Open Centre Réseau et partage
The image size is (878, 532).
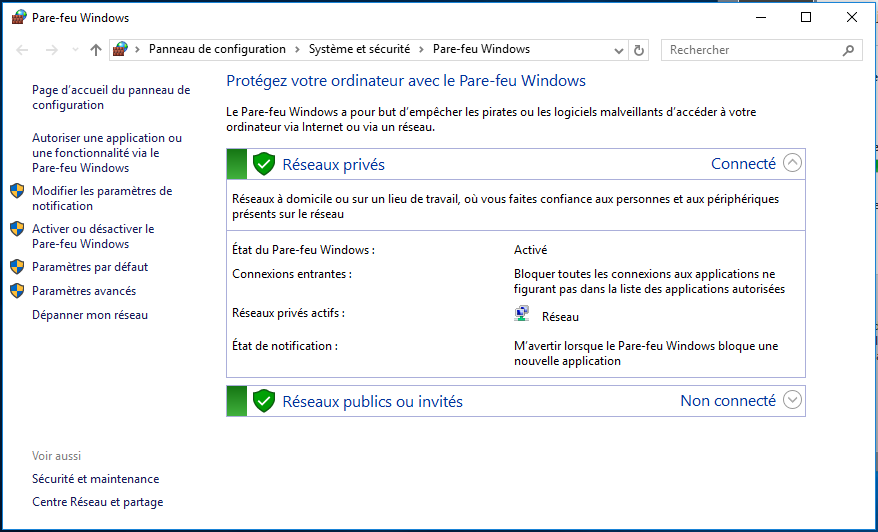click(x=97, y=502)
